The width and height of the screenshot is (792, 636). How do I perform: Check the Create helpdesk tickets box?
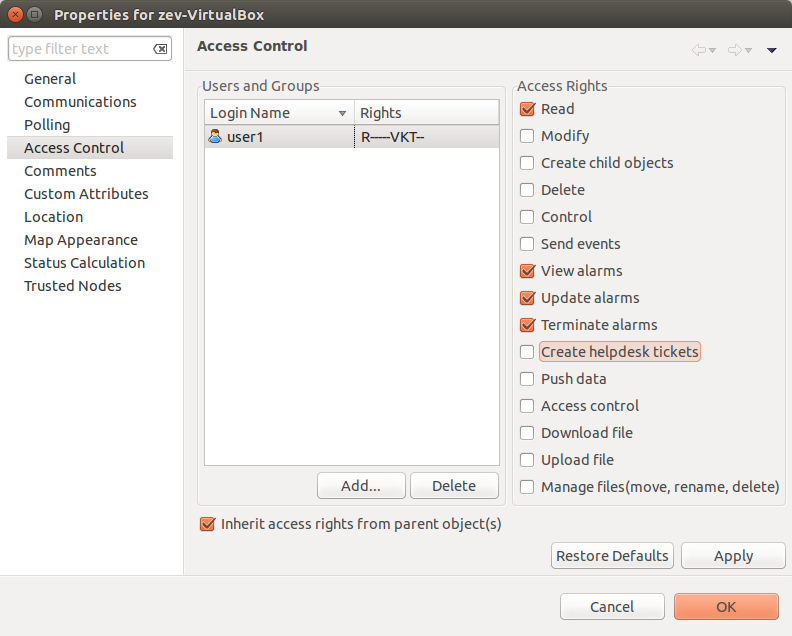pyautogui.click(x=527, y=352)
